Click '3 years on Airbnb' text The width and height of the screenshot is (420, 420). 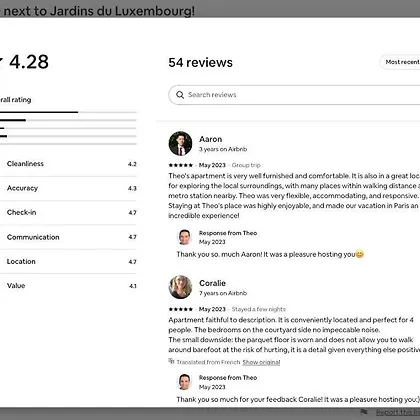click(x=223, y=149)
